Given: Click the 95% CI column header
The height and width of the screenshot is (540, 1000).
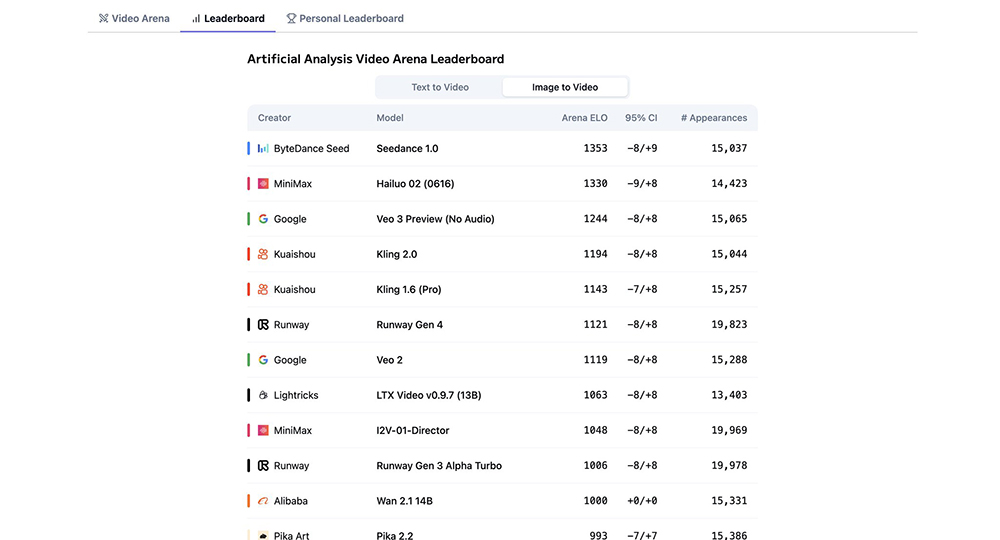Looking at the screenshot, I should point(641,118).
